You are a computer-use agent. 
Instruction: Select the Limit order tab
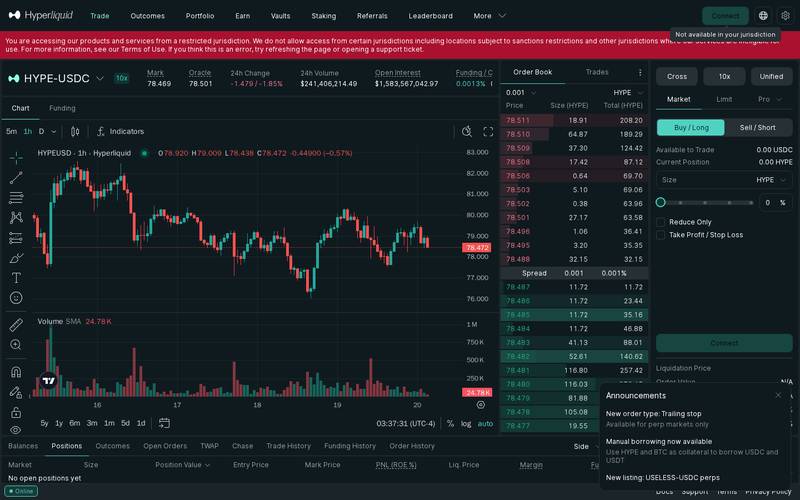pyautogui.click(x=724, y=99)
